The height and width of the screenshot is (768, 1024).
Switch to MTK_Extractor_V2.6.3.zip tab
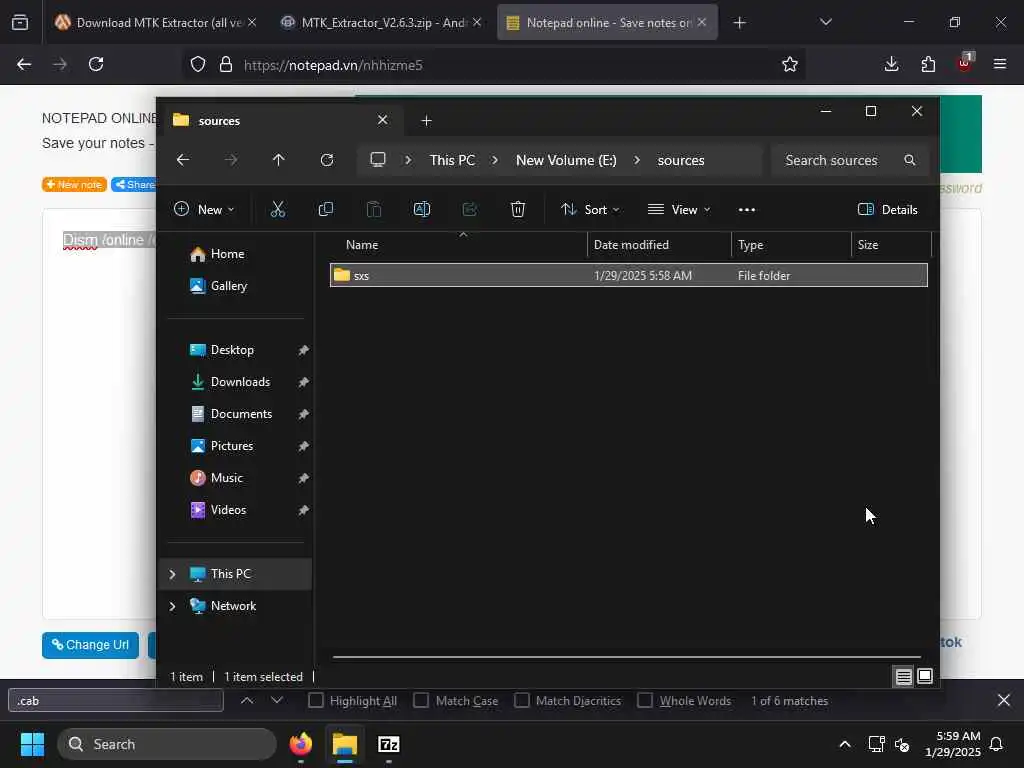pos(379,23)
